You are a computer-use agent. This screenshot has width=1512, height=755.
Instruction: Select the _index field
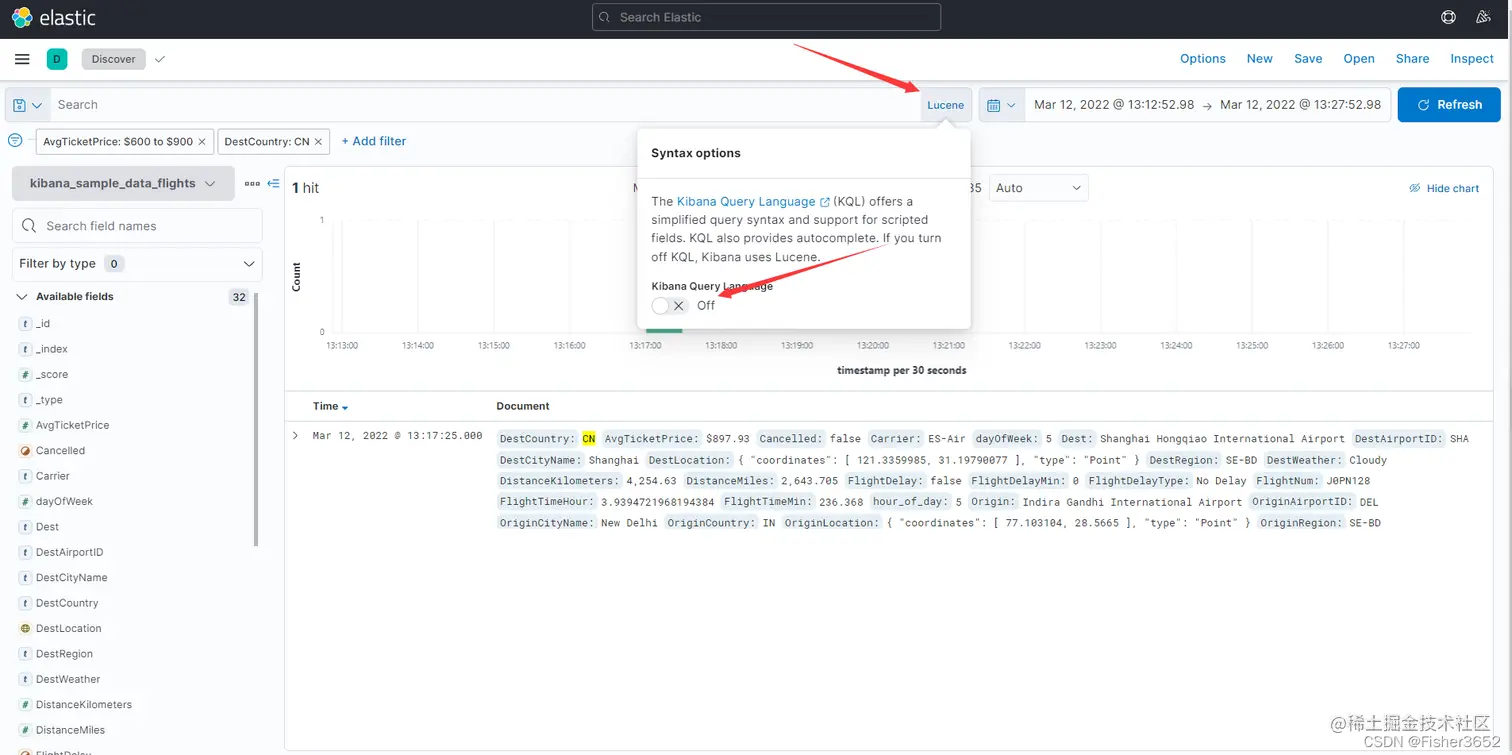click(x=52, y=349)
